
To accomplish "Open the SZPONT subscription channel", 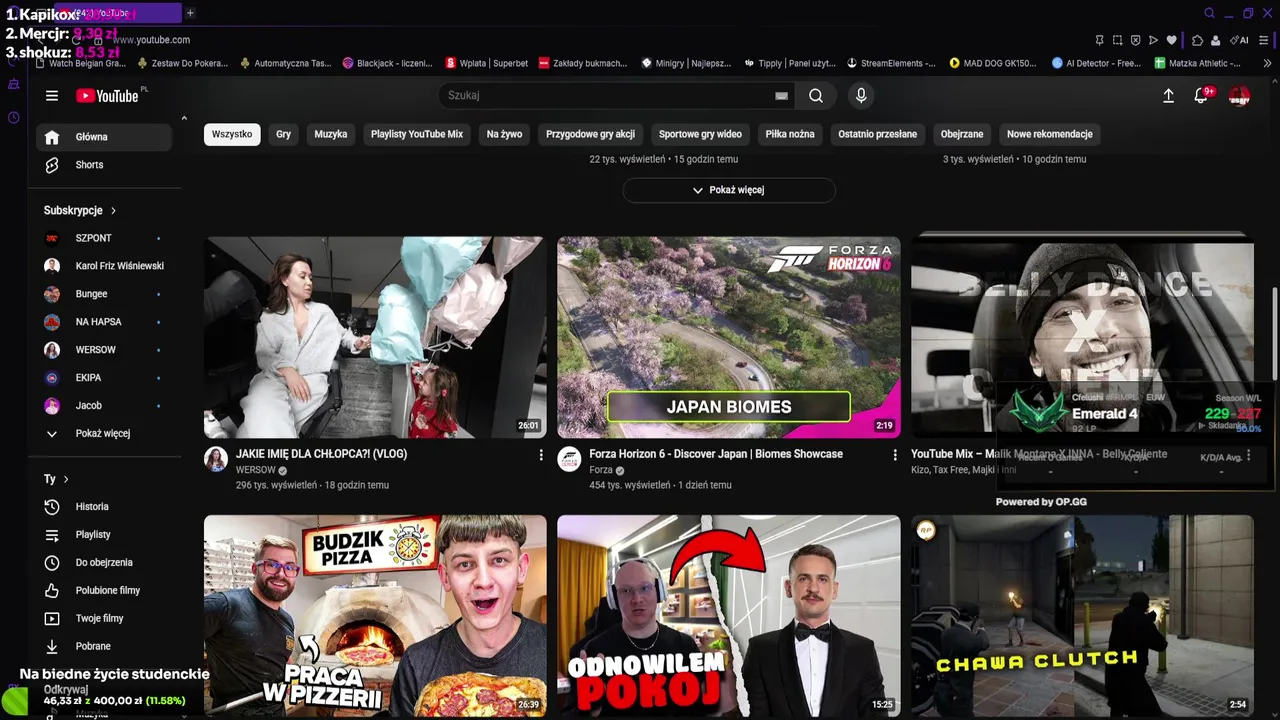I will (x=104, y=238).
